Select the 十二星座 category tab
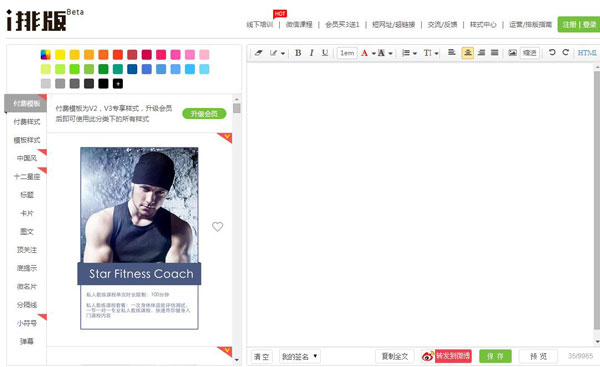The width and height of the screenshot is (600, 367). 27,176
